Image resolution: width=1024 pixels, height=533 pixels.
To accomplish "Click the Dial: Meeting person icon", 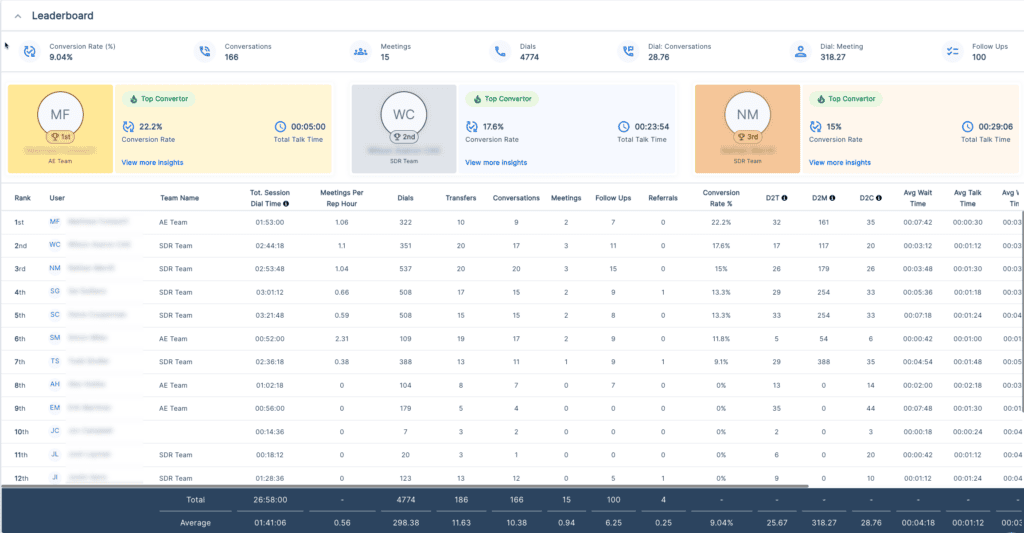I will (x=800, y=52).
